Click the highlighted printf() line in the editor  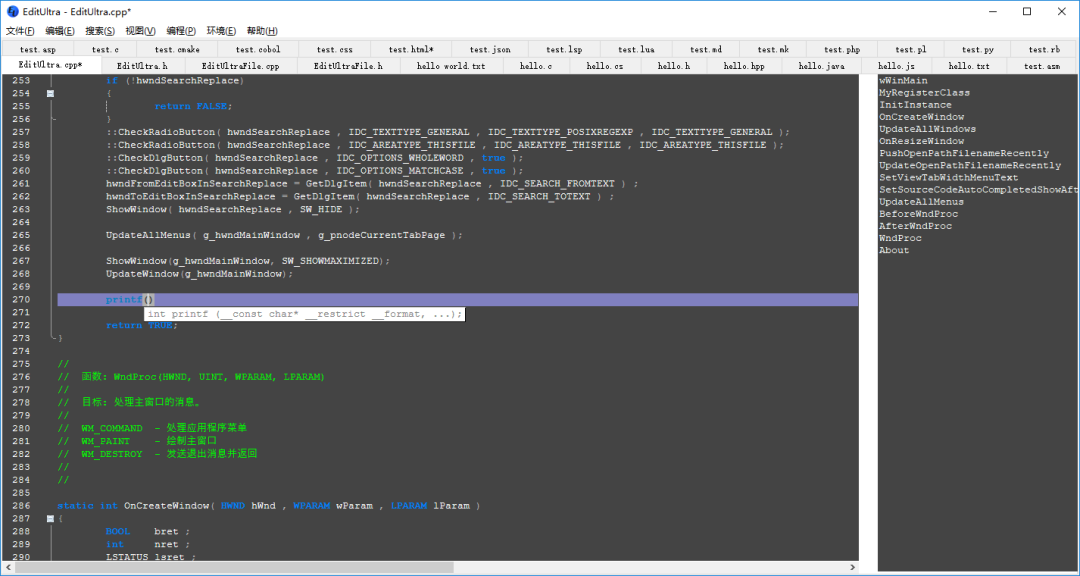click(x=457, y=300)
